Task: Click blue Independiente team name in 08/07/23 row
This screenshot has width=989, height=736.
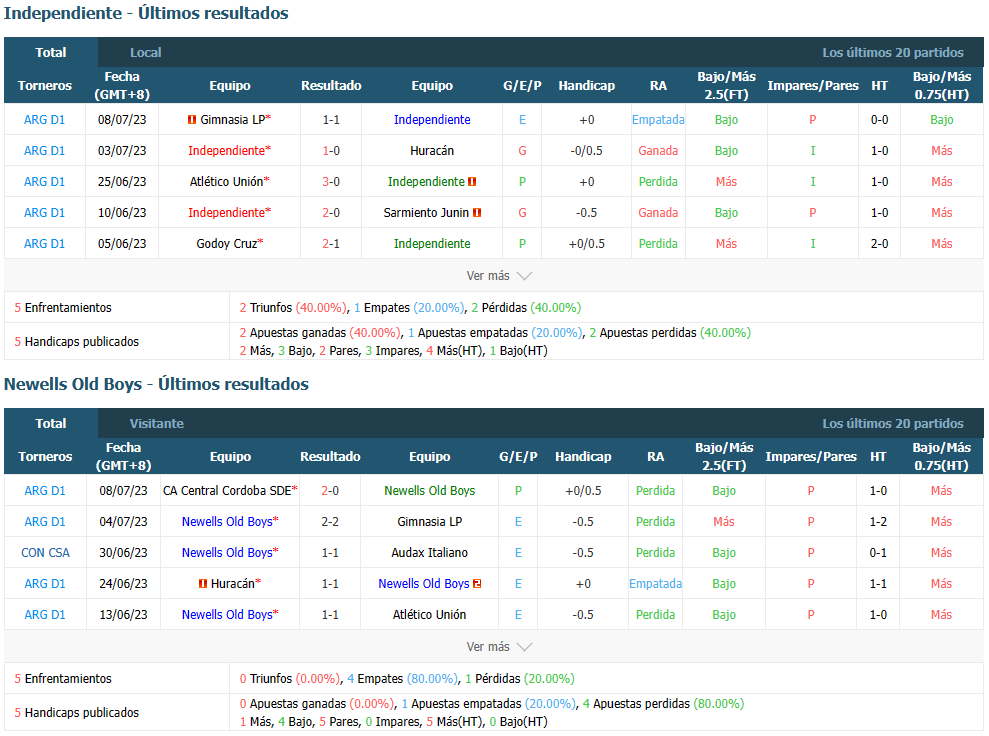Action: click(x=432, y=120)
